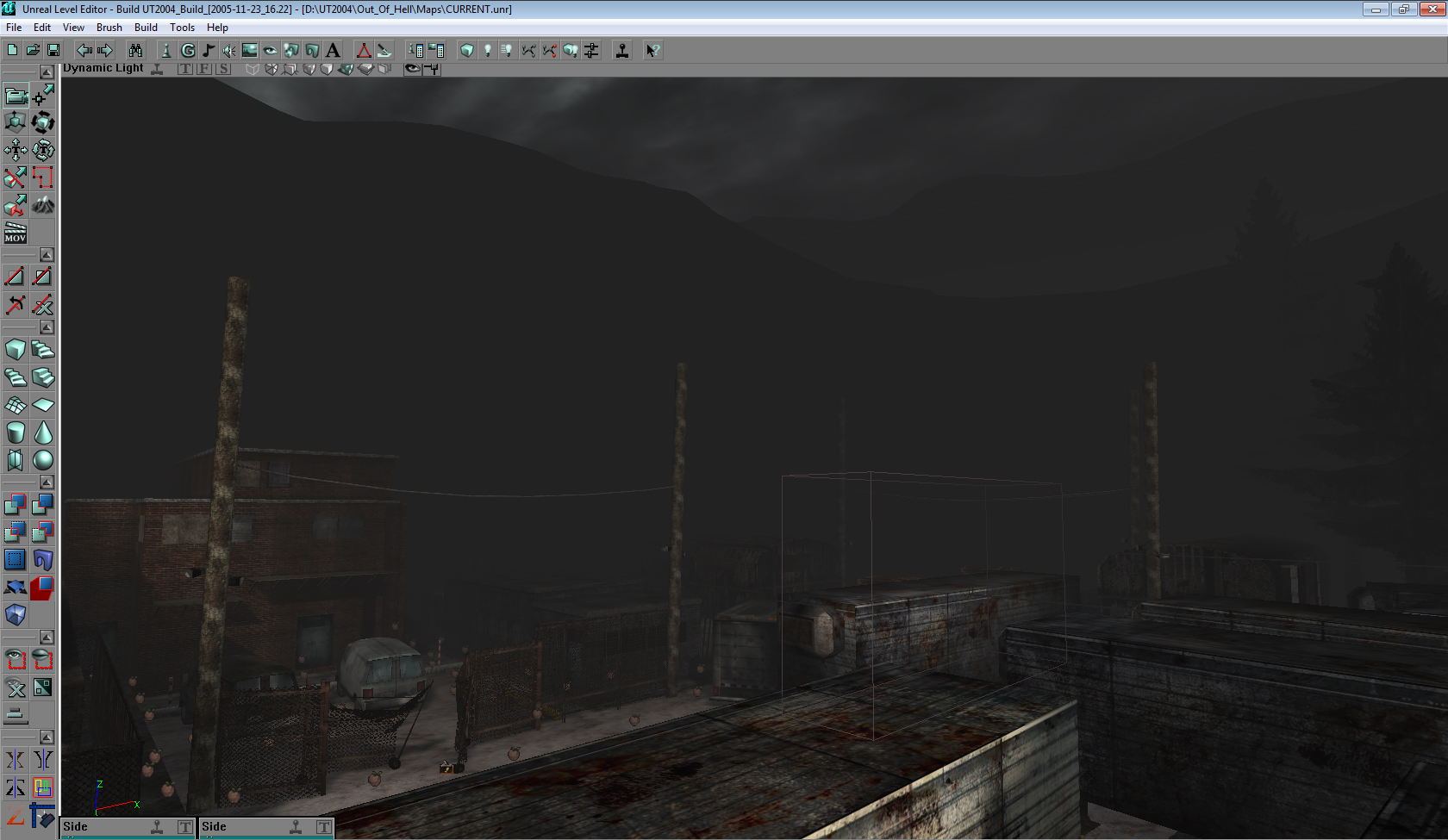
Task: Select the Camera Movement tool
Action: (16, 95)
